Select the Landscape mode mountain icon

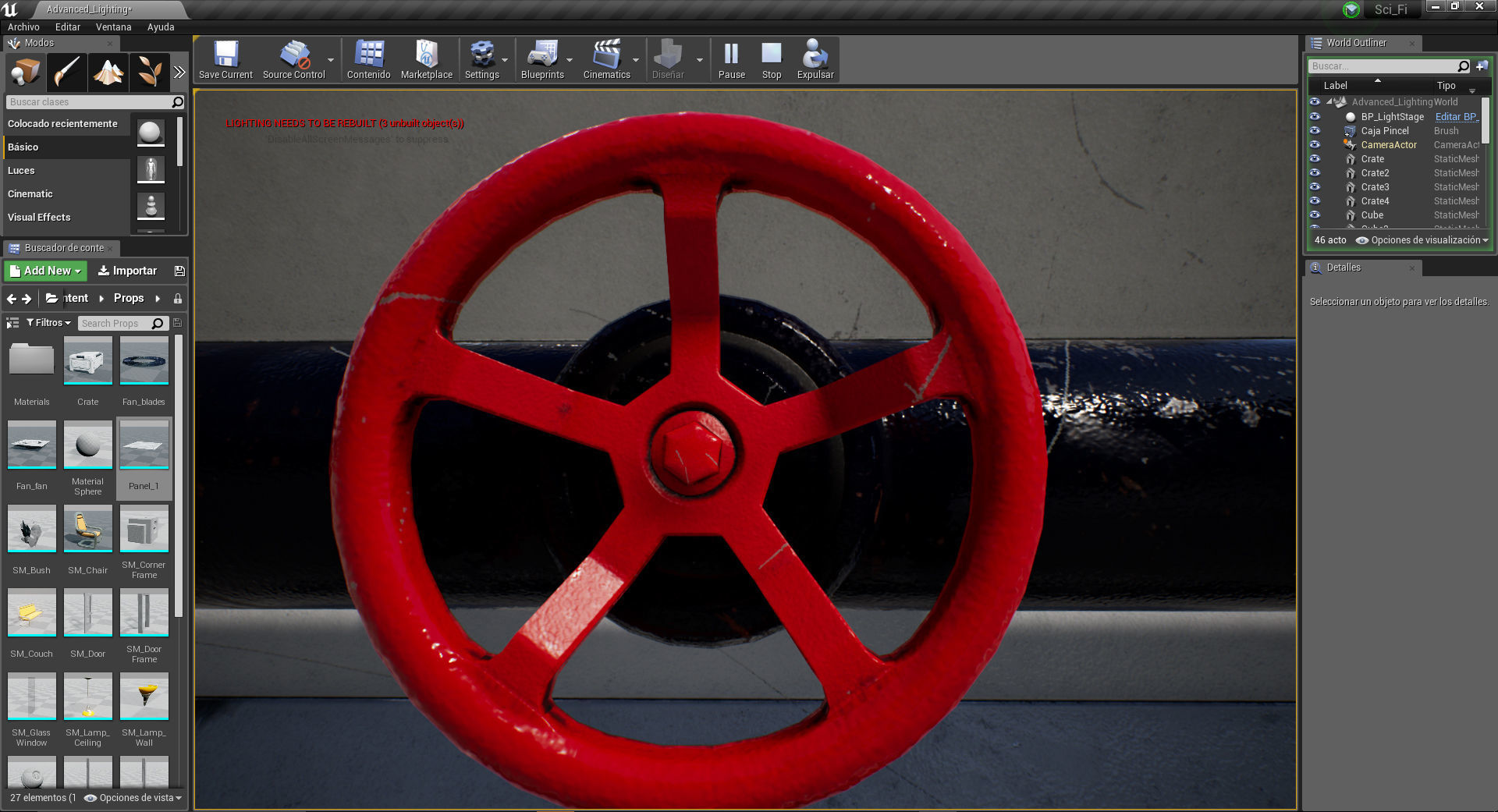pos(108,72)
